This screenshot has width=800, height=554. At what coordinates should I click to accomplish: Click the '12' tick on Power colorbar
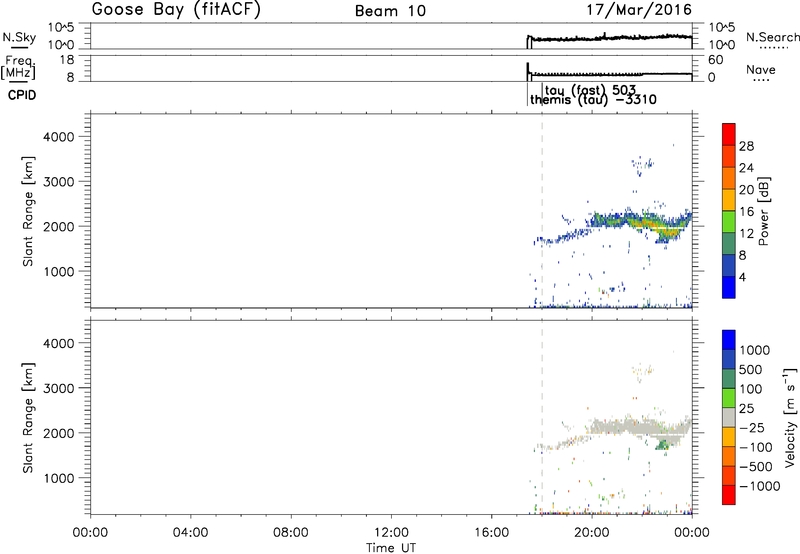point(746,234)
